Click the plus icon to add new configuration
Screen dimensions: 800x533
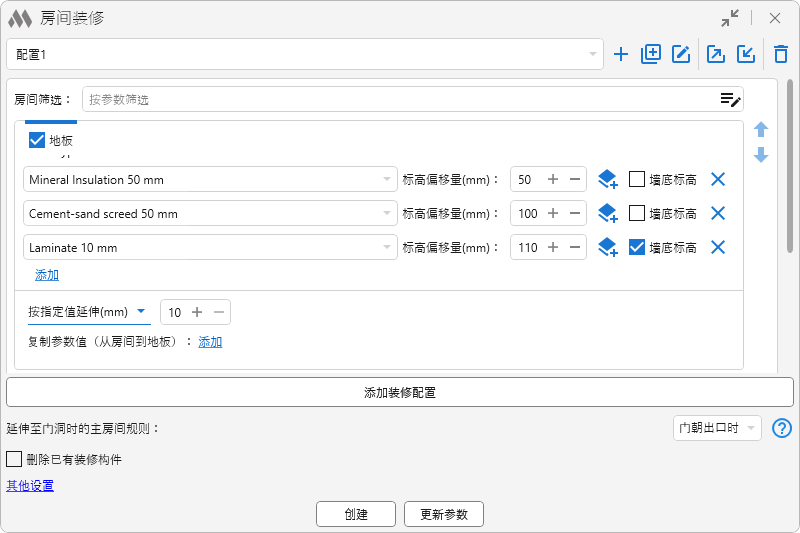coord(621,55)
